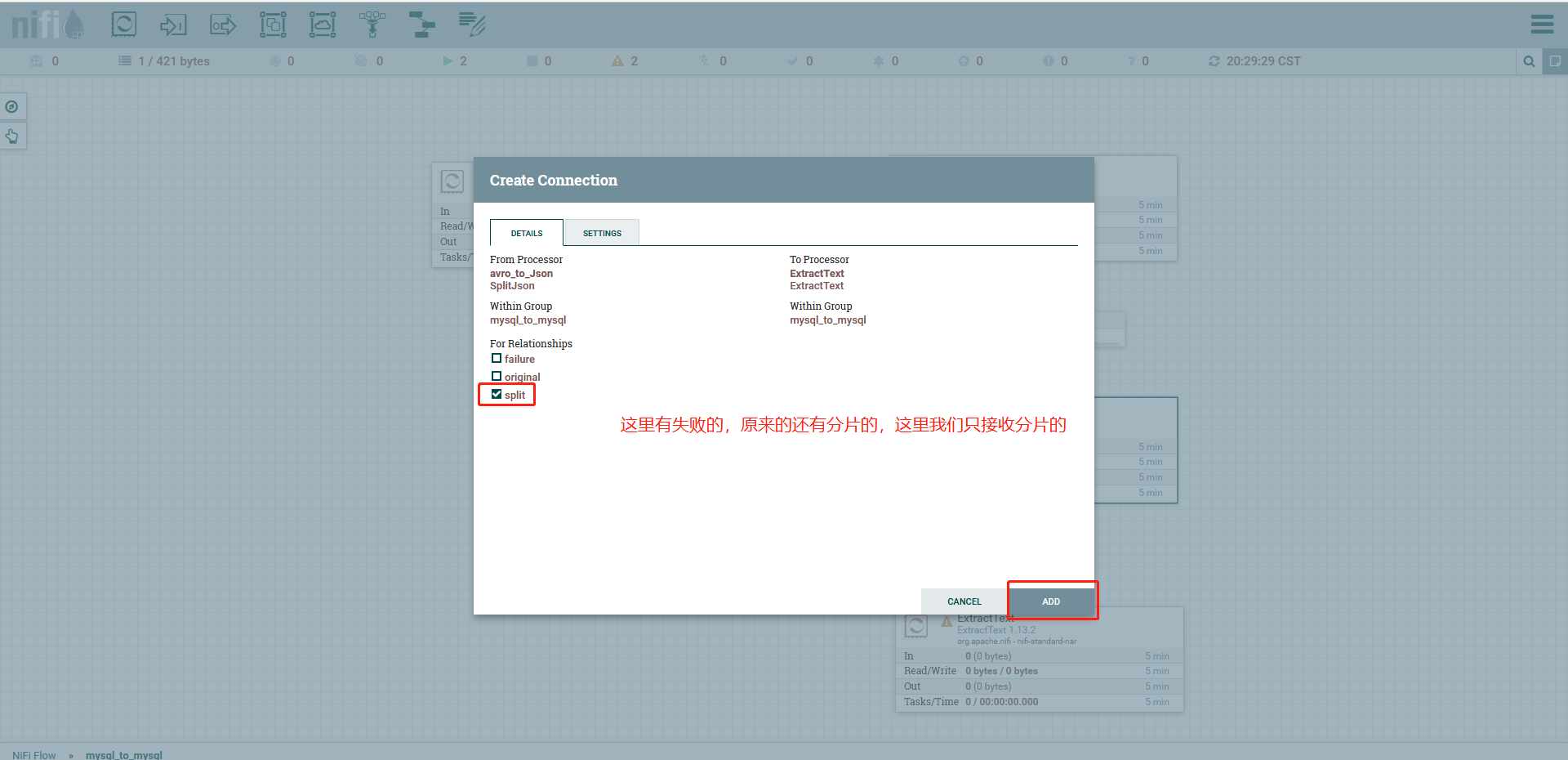Click the disabled components icon in status bar
Viewport: 1568px width, 760px height.
(x=704, y=60)
